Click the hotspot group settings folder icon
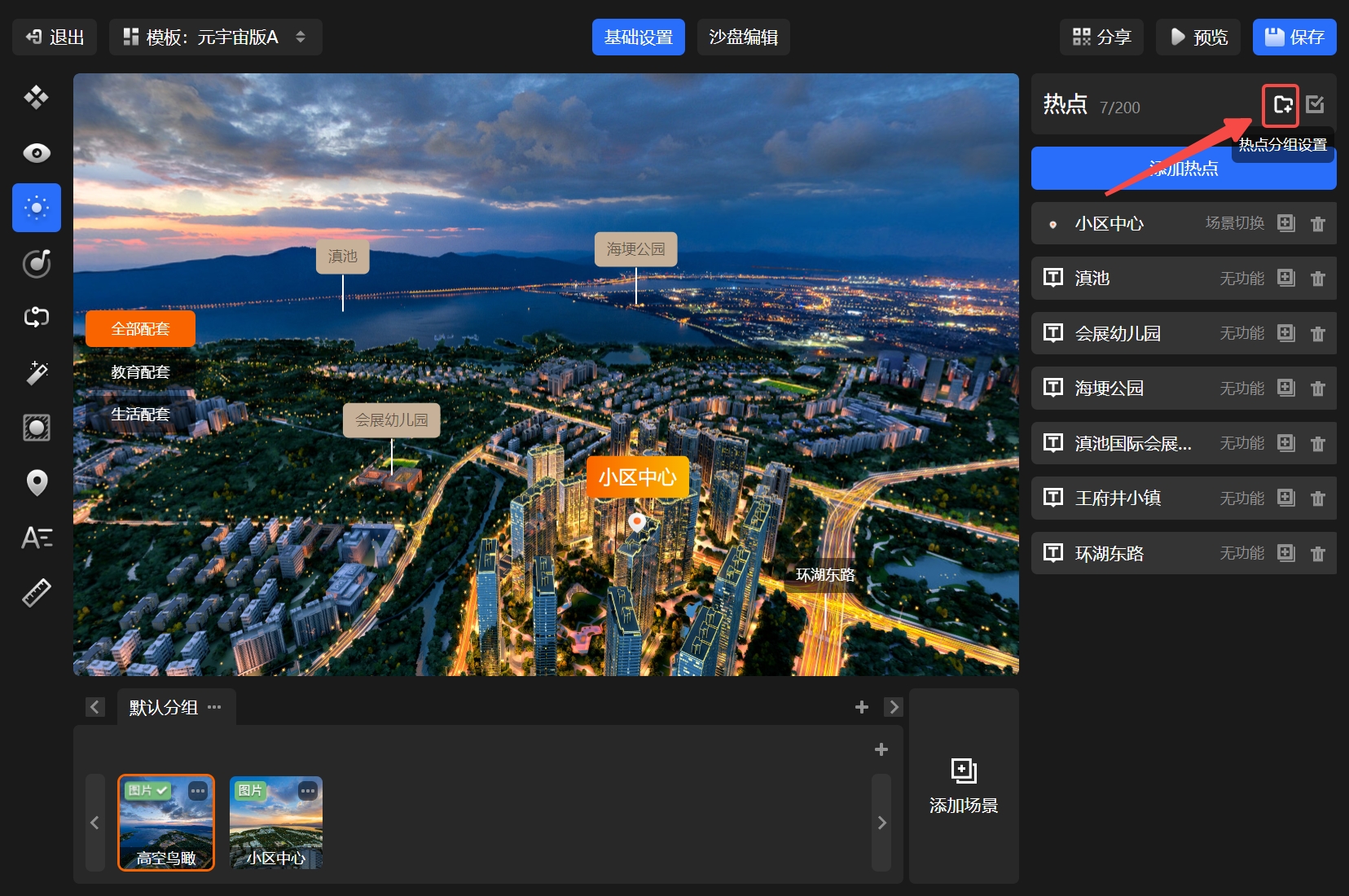Screen dimensions: 1349x896 1282,105
